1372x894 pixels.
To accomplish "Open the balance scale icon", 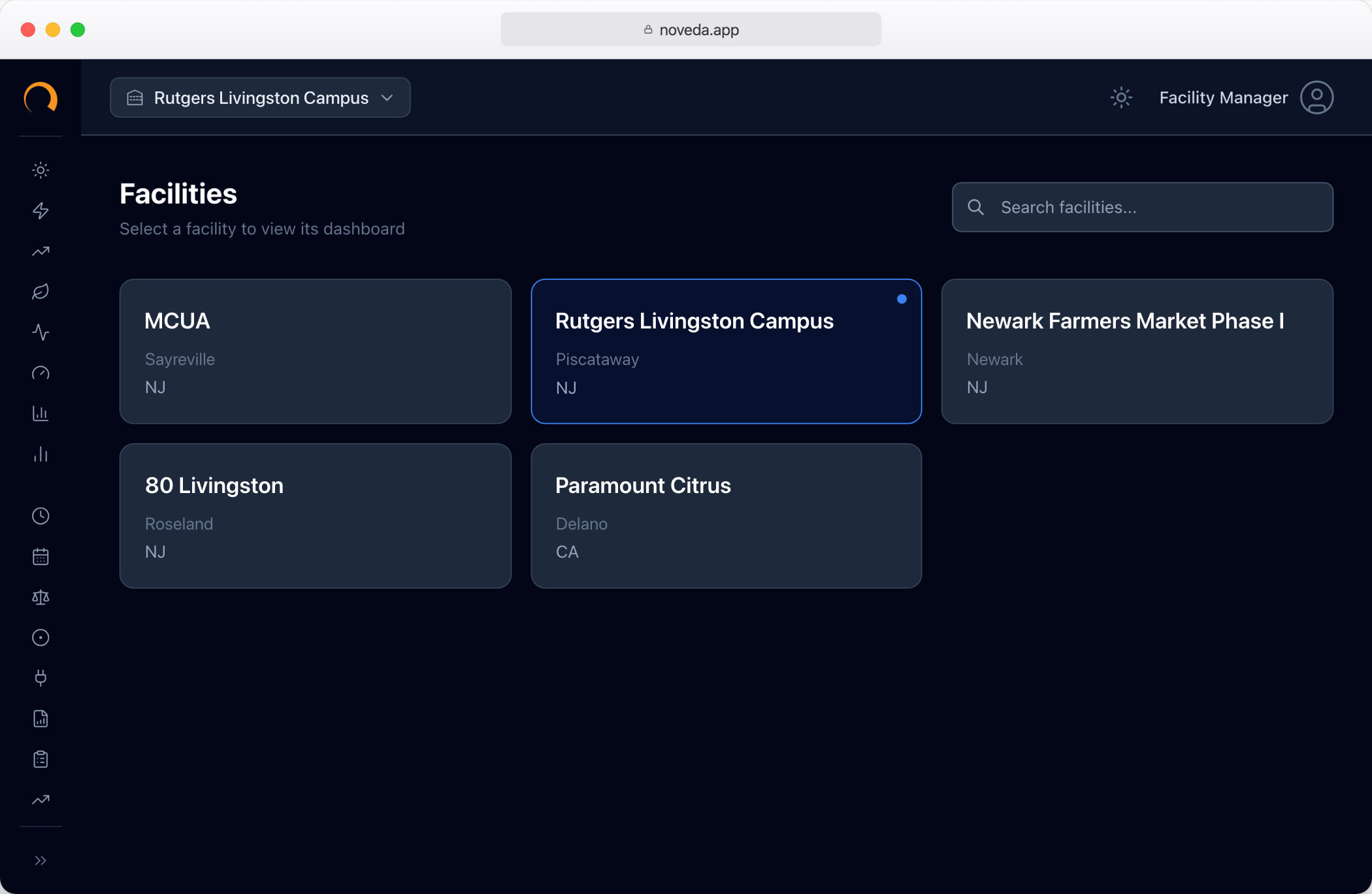I will tap(41, 597).
